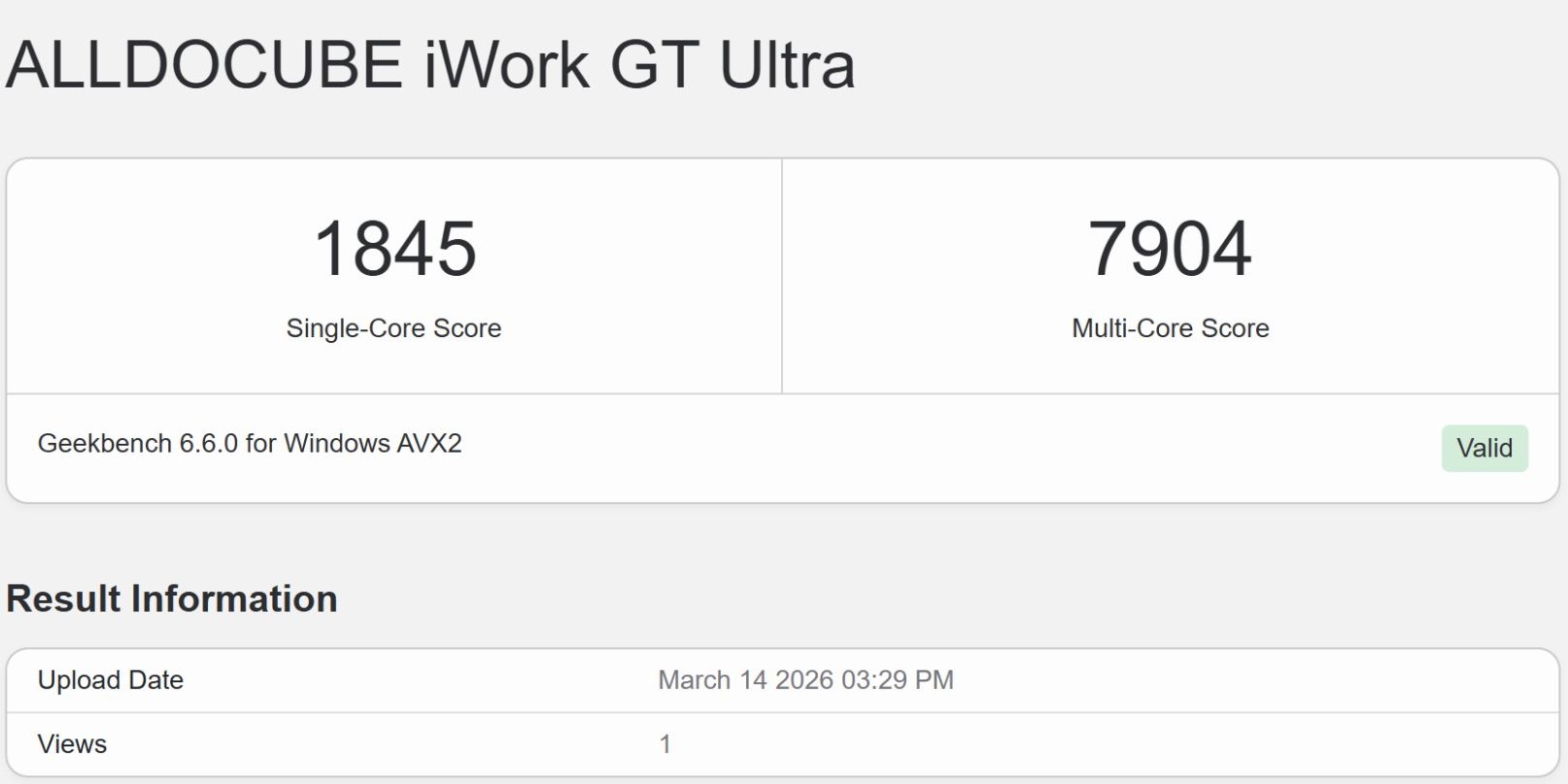Click the 03:29 PM upload time
The image size is (1568, 784).
click(898, 680)
